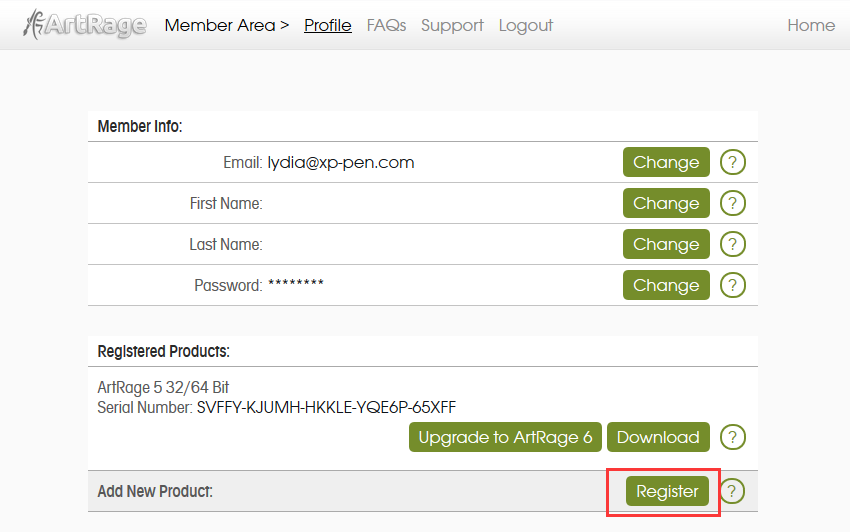
Task: Click Logout in the top navigation
Action: [x=525, y=25]
